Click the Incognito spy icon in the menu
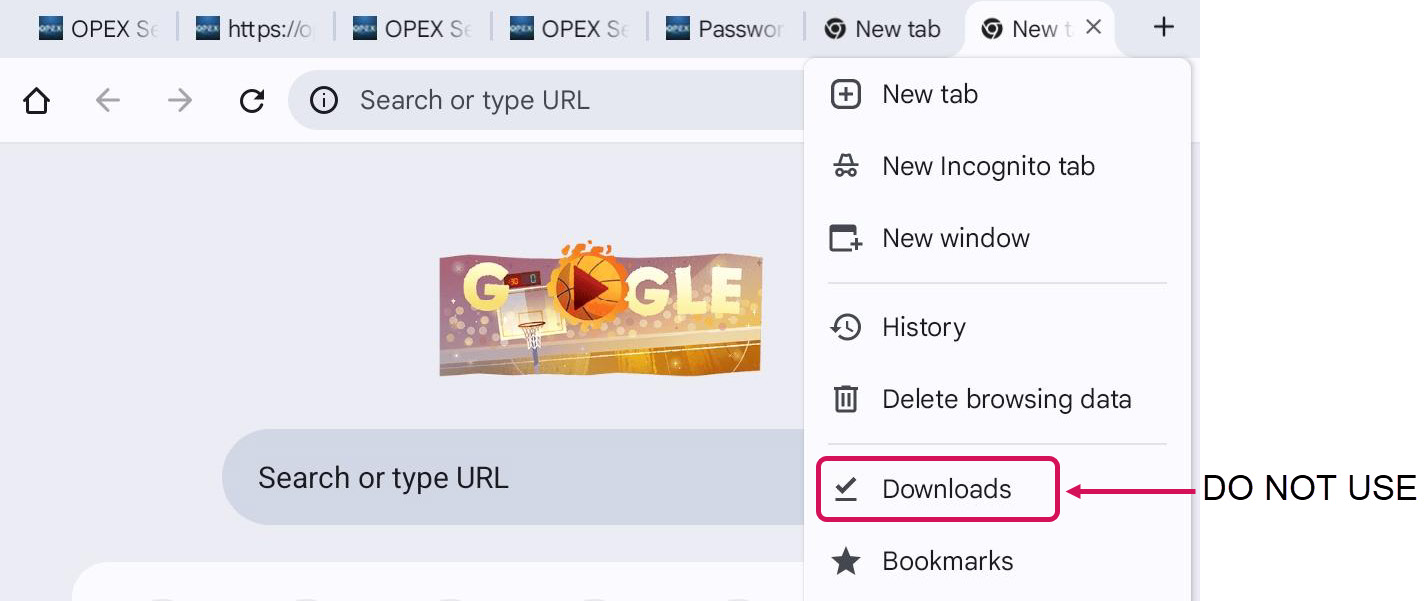Image resolution: width=1424 pixels, height=601 pixels. 846,167
